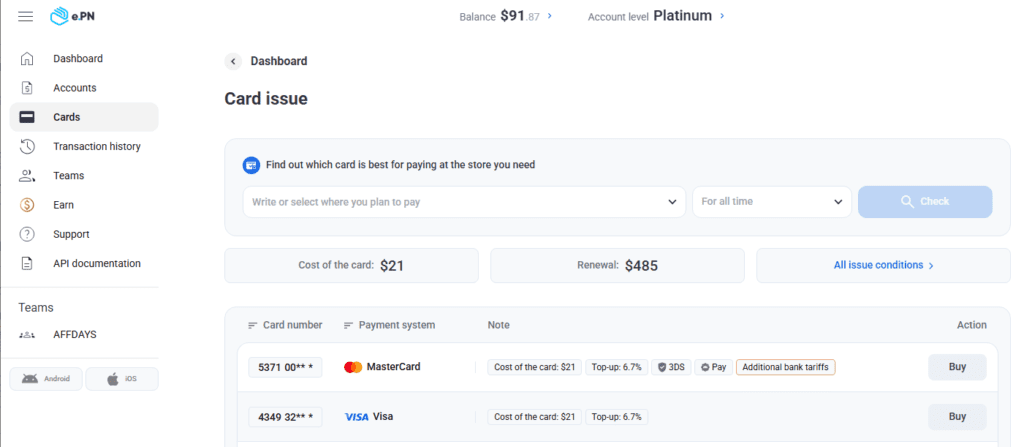The height and width of the screenshot is (447, 1024).
Task: Open the AFFDAYS team item
Action: 74,334
